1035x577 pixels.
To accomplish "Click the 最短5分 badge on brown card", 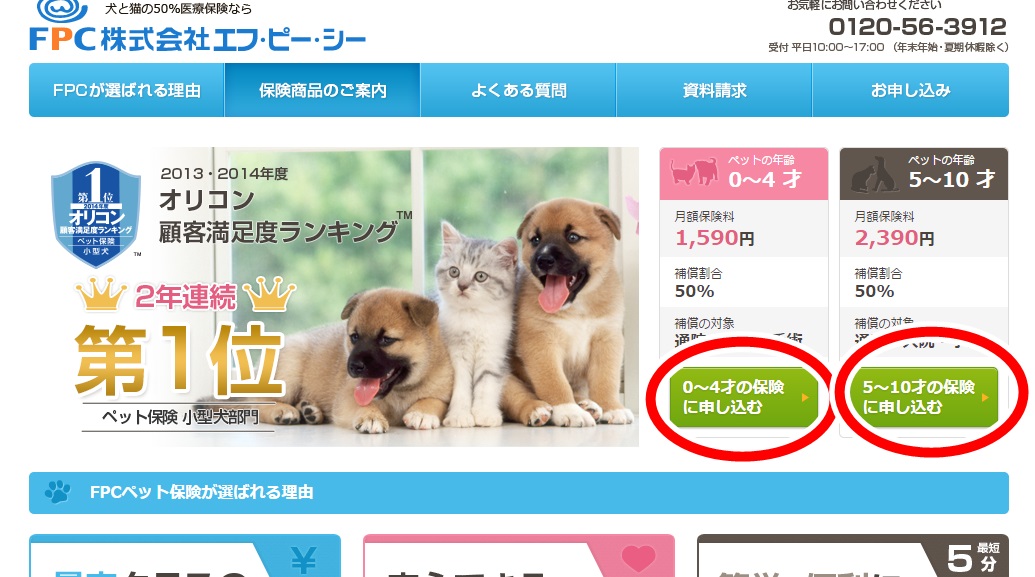I will click(x=974, y=558).
